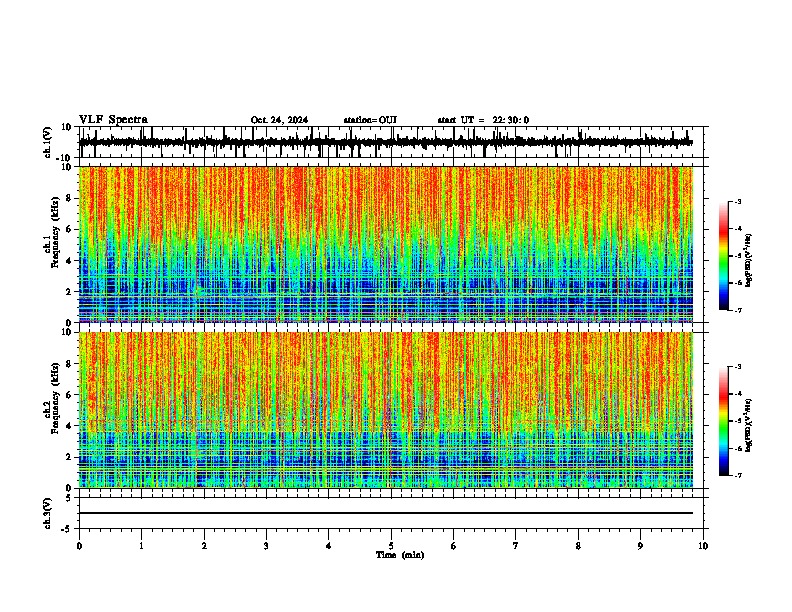Click the "ch.1(V)" axis label
The height and width of the screenshot is (612, 792).
pyautogui.click(x=48, y=142)
